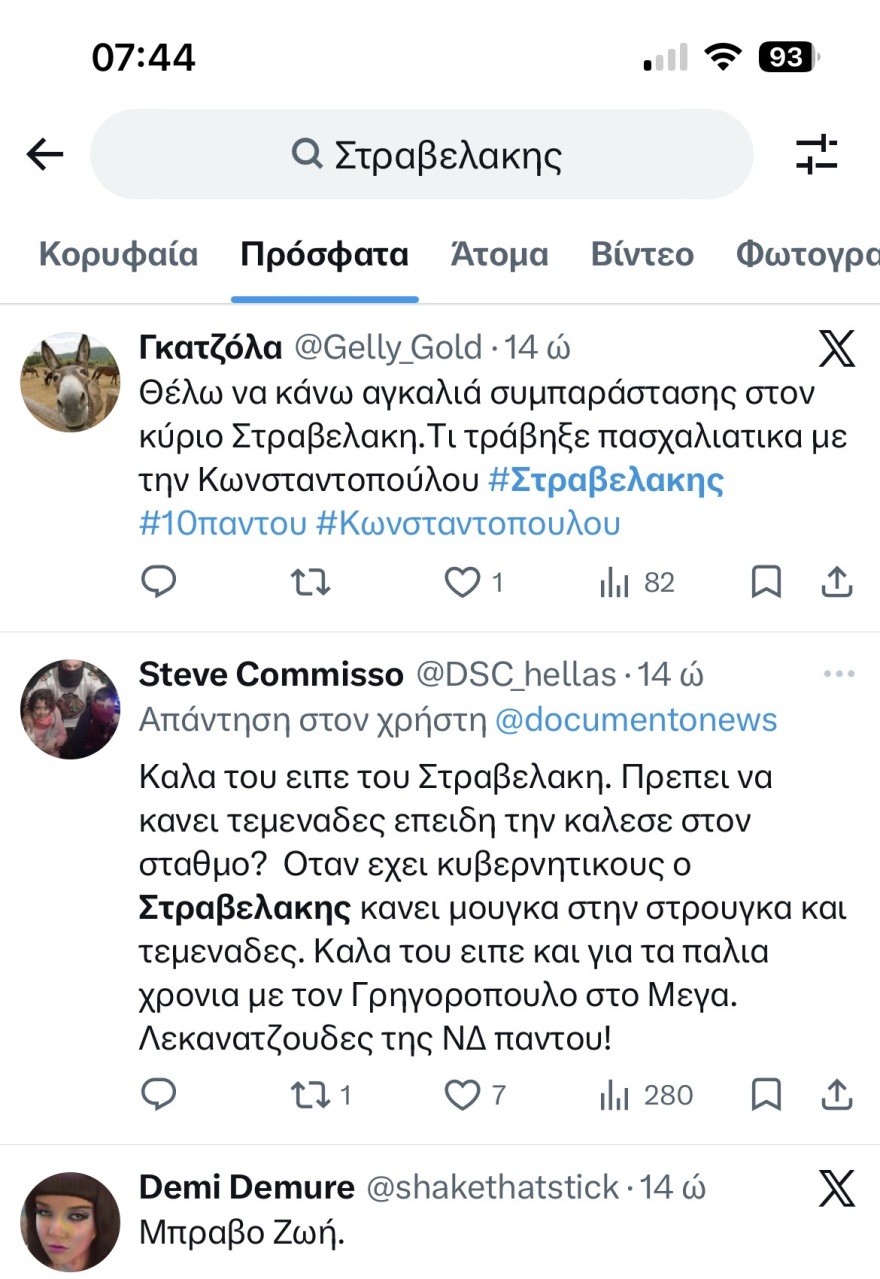Like Γκατζόλα's tweet
880x1279 pixels.
tap(463, 582)
